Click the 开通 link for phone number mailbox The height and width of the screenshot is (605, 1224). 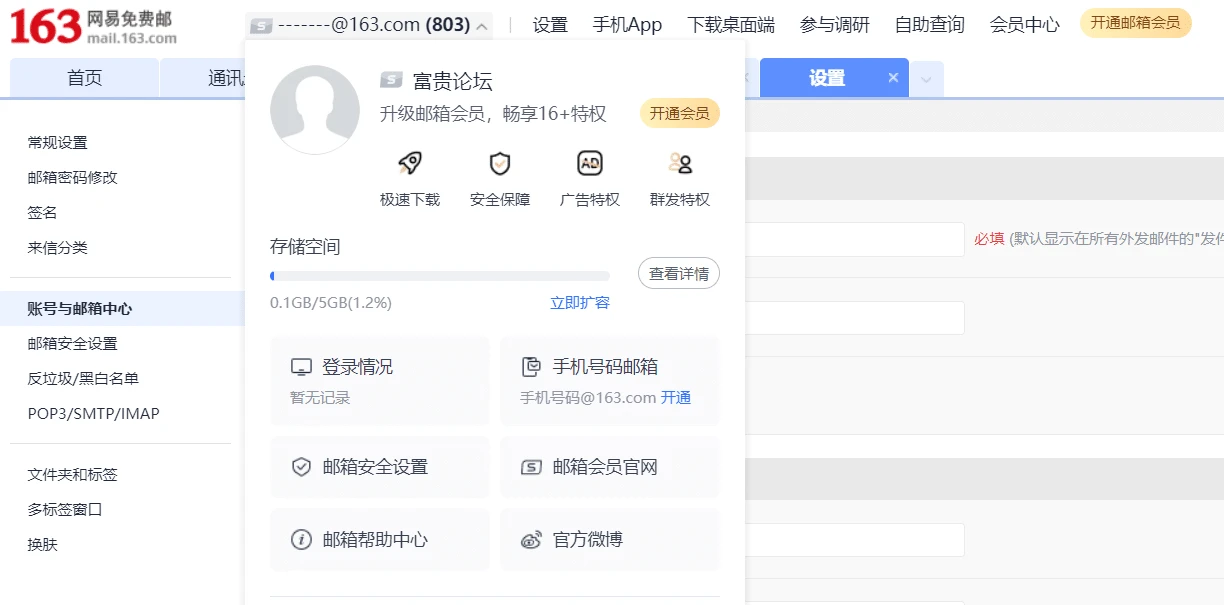click(x=676, y=397)
